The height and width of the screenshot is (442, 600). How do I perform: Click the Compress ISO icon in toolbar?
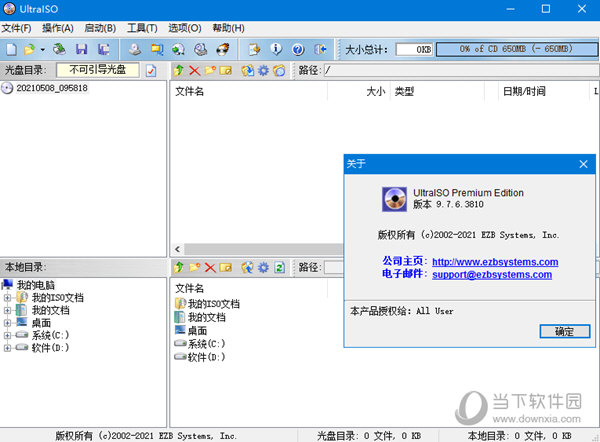coord(157,49)
